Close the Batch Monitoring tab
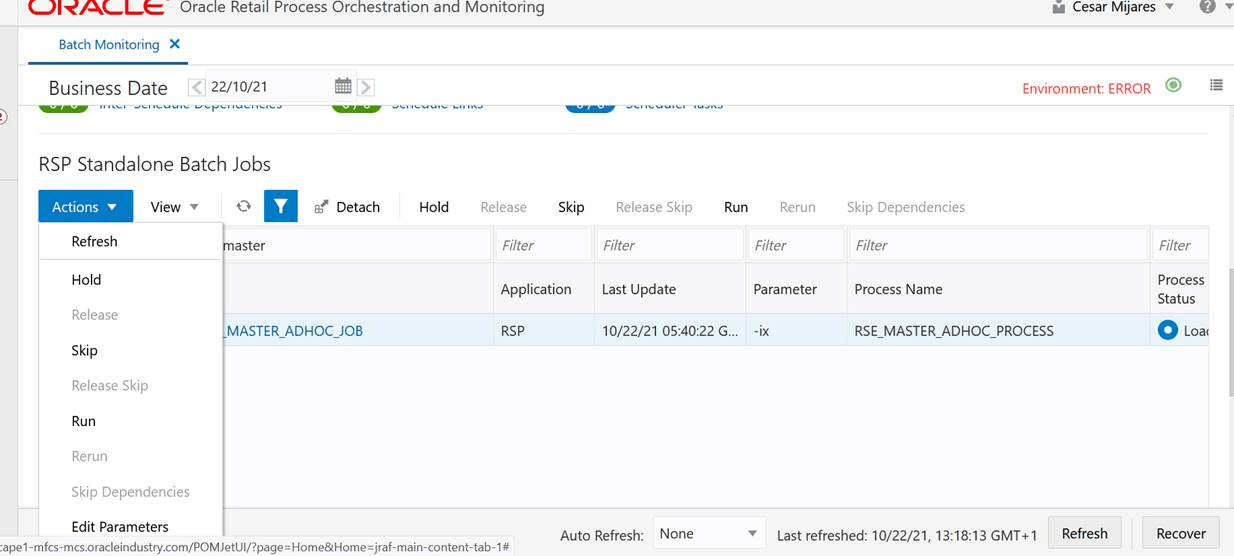This screenshot has width=1234, height=556. click(x=175, y=44)
